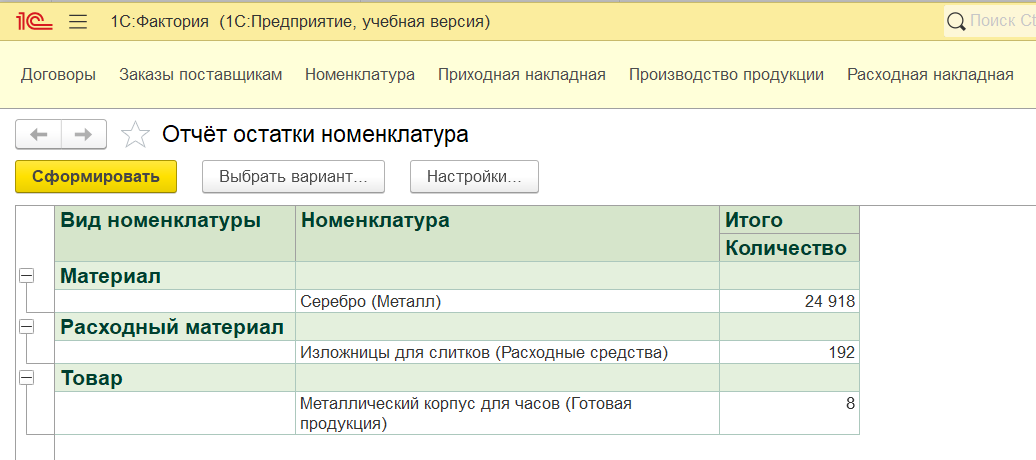Collapse the Товар group

pyautogui.click(x=26, y=377)
